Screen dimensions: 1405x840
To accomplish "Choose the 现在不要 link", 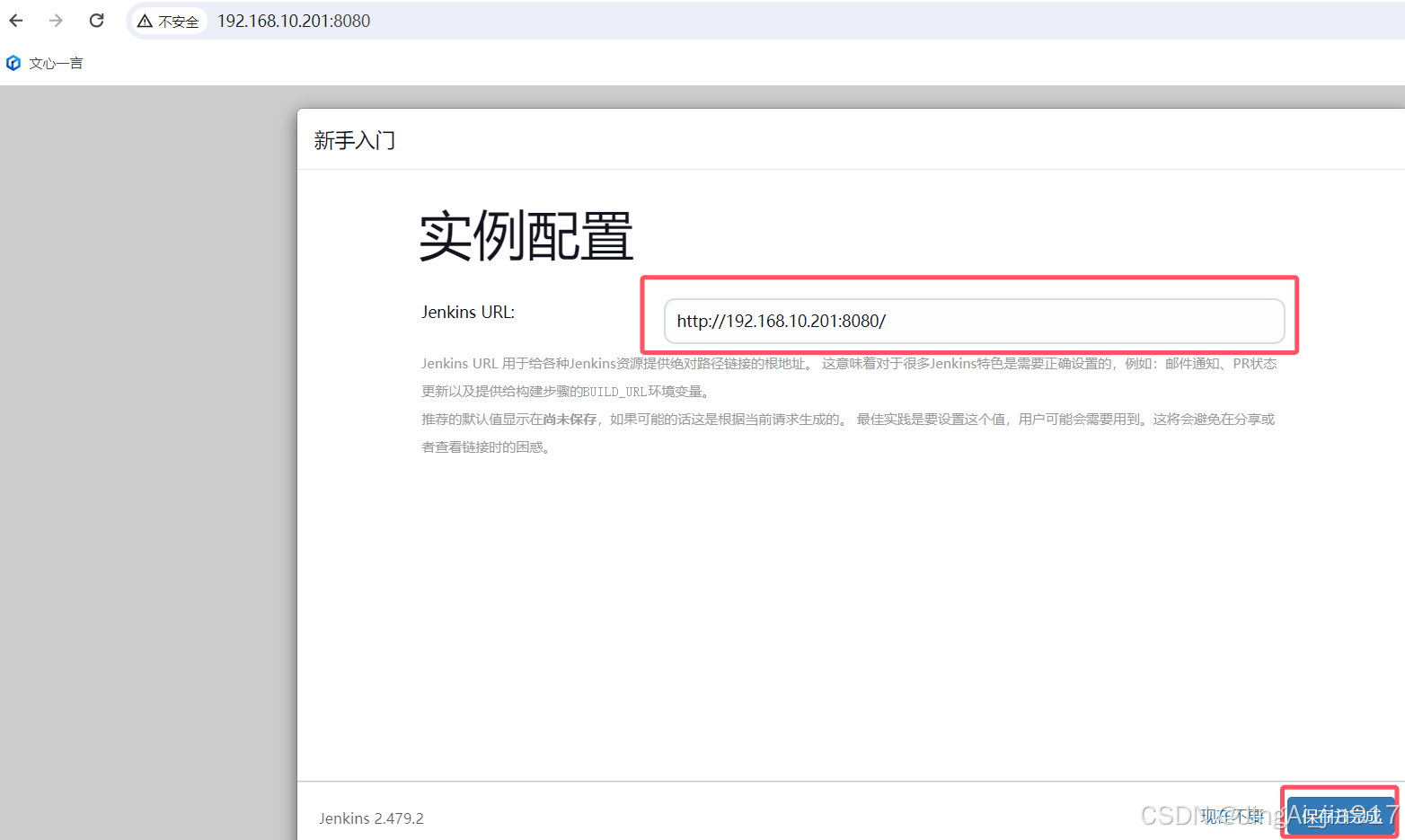I will point(1233,816).
